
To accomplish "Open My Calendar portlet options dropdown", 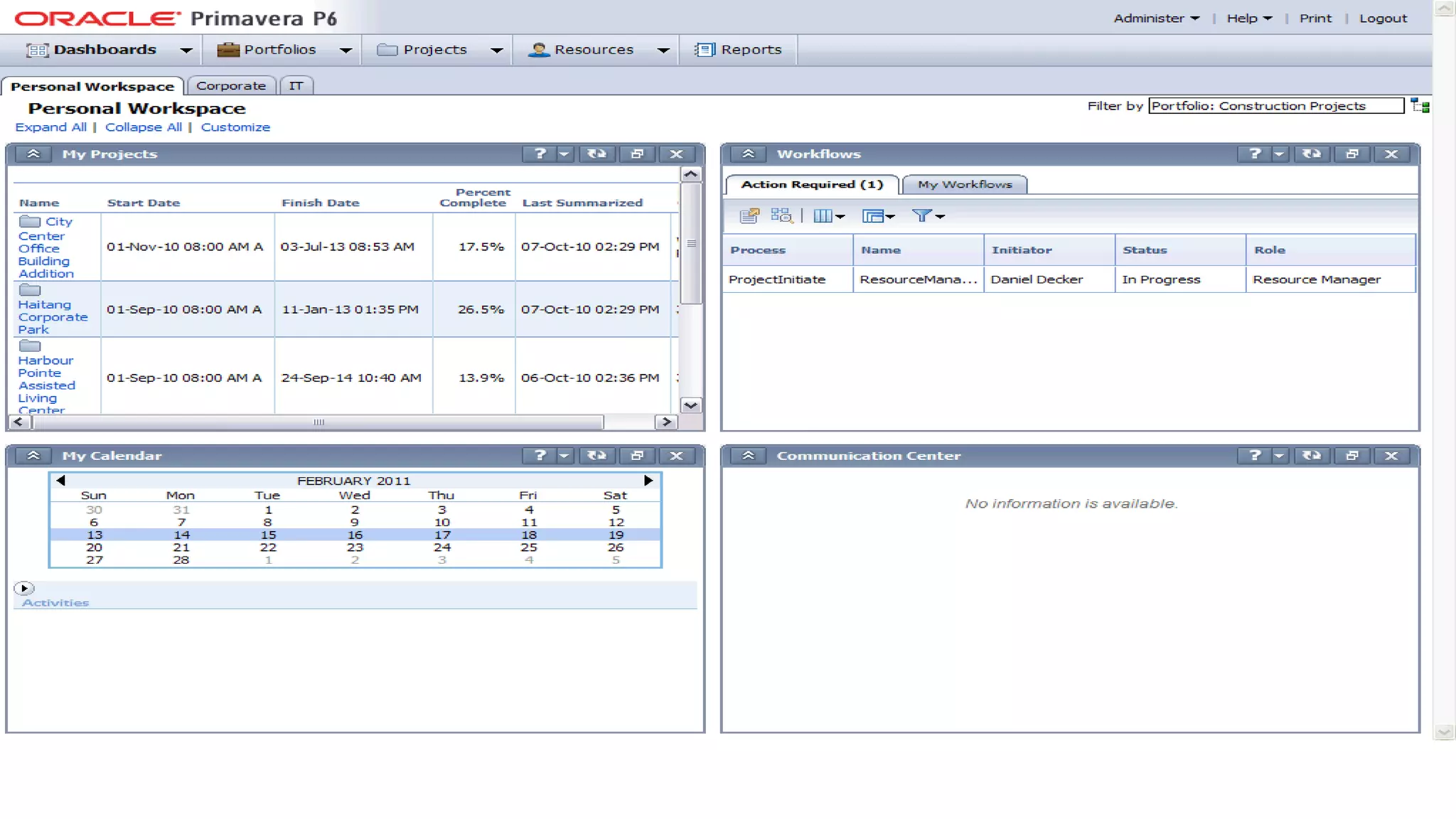I will (564, 456).
